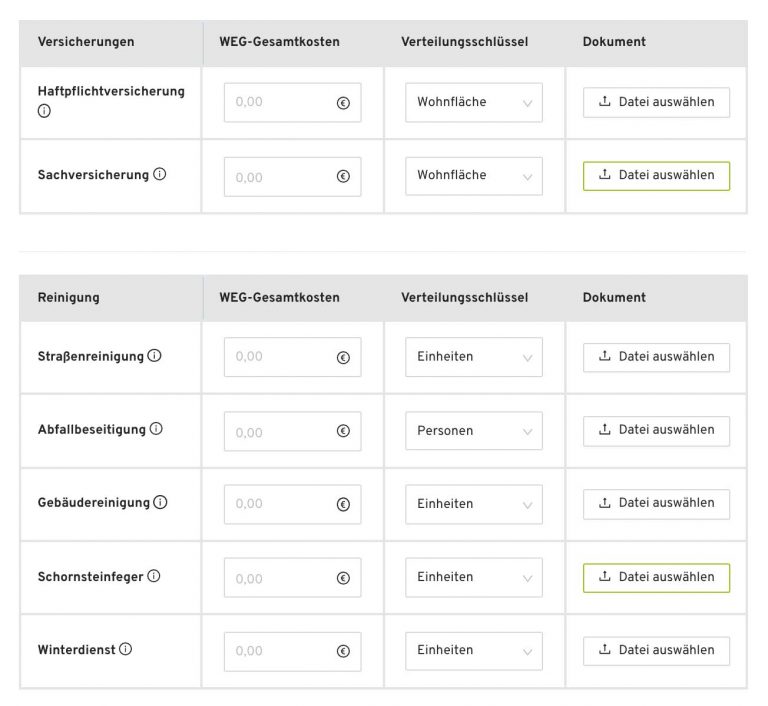Screen dimensions: 768x706
Task: Open Abfallbeseitigung info tooltip icon
Action: (156, 429)
